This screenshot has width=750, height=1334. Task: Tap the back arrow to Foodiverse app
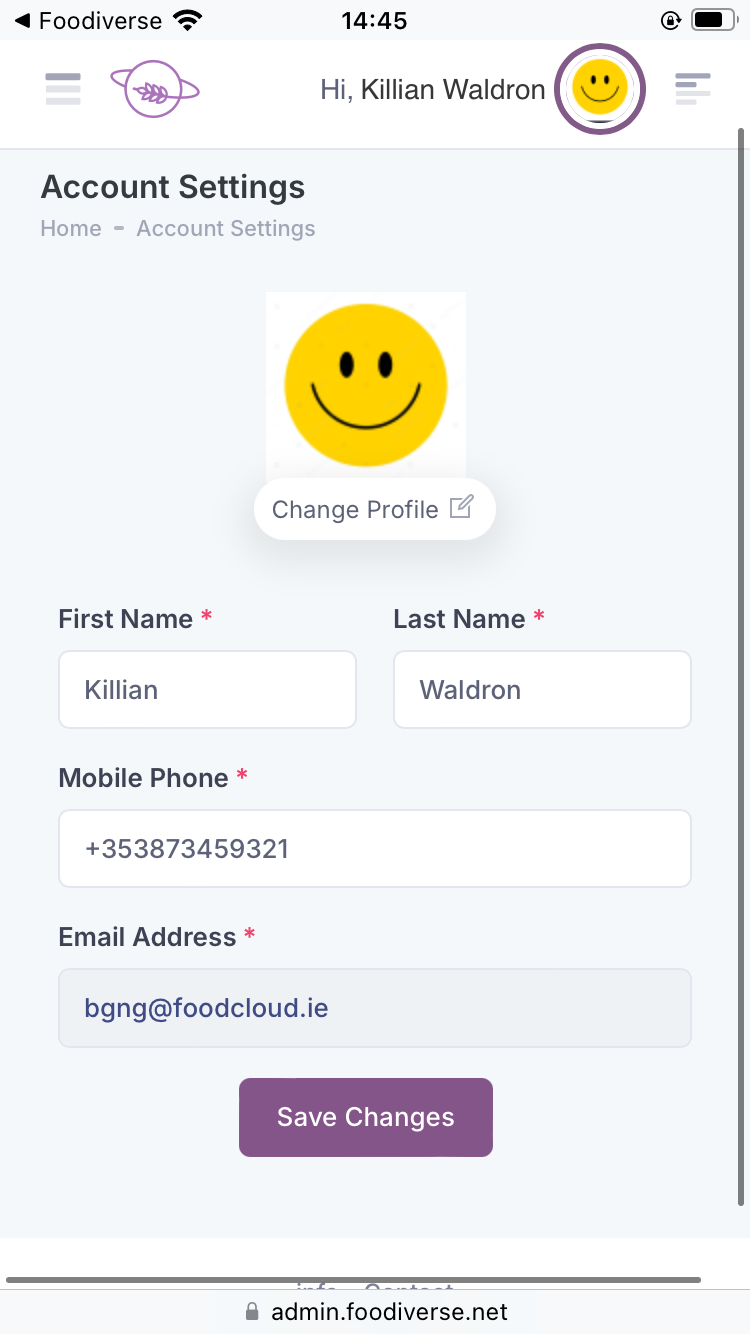tap(22, 20)
